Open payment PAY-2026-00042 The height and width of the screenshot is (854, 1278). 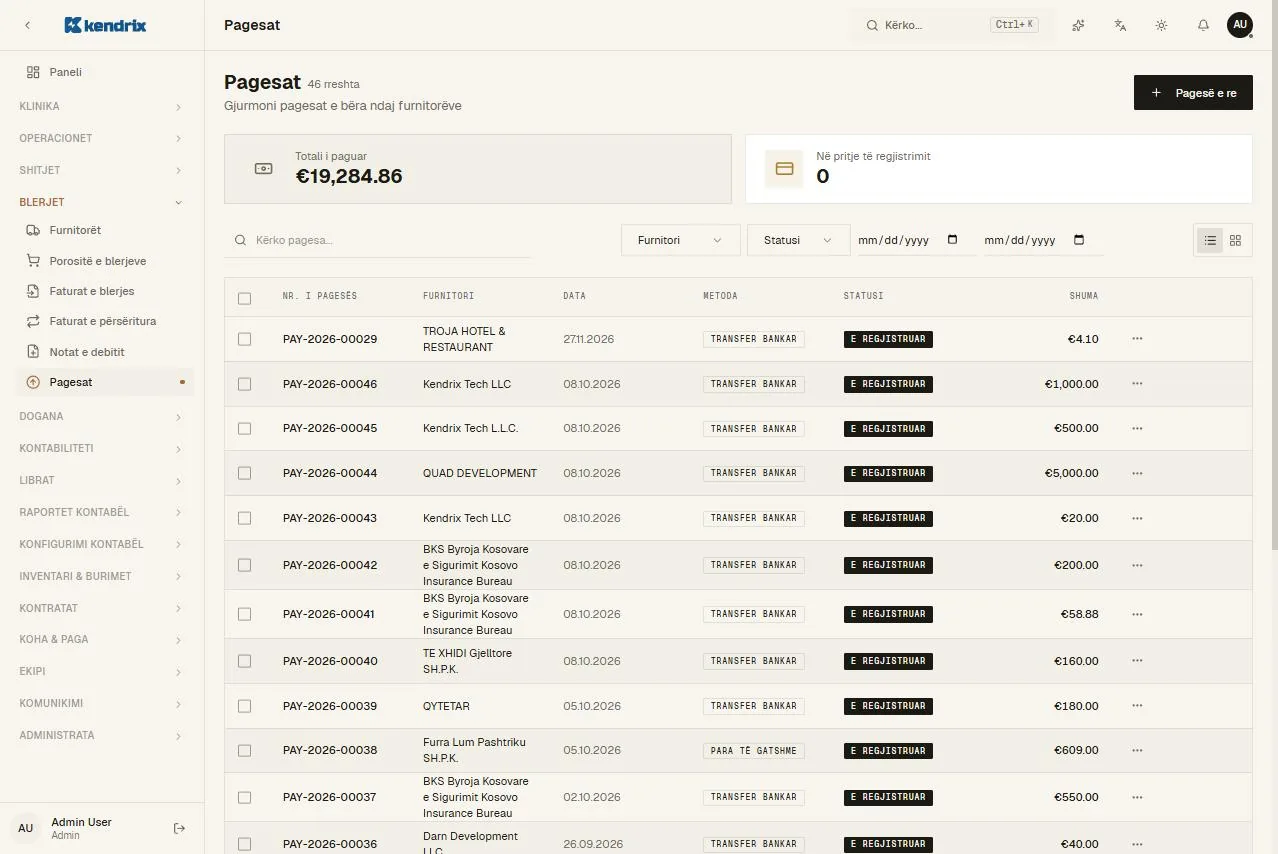pos(330,565)
